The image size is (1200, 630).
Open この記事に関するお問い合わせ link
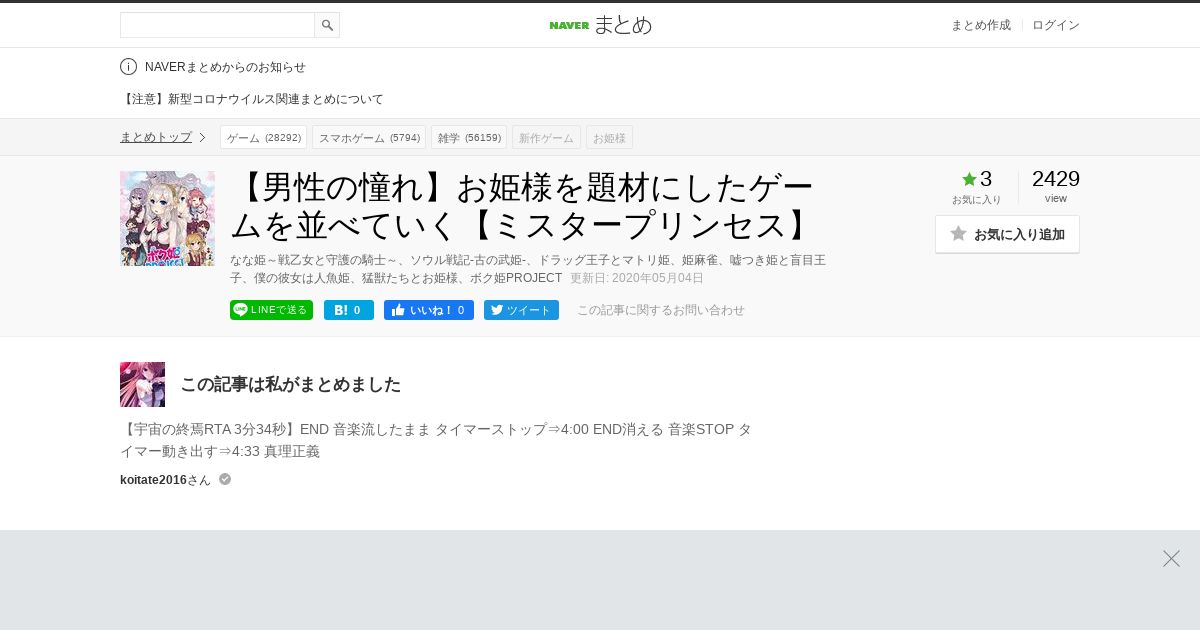coord(661,310)
